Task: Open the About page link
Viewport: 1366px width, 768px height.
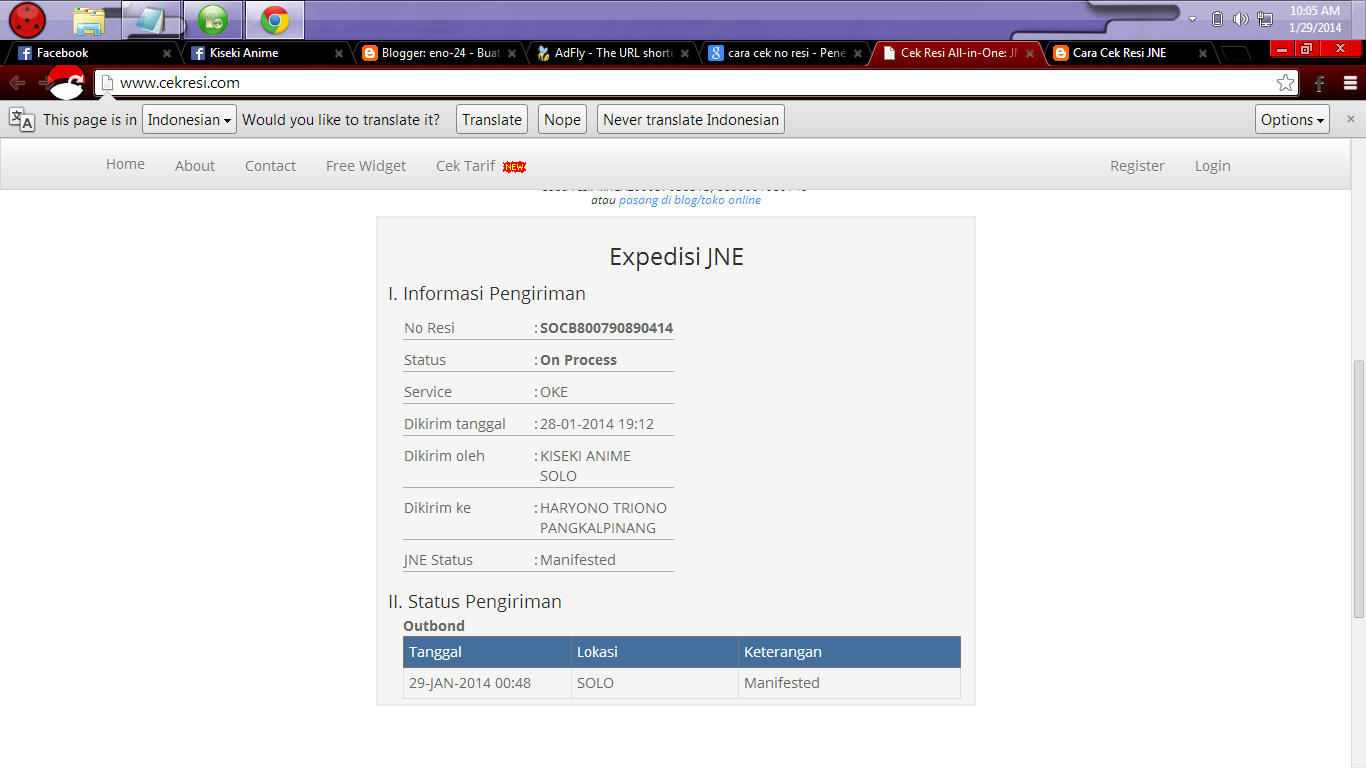Action: pos(195,166)
